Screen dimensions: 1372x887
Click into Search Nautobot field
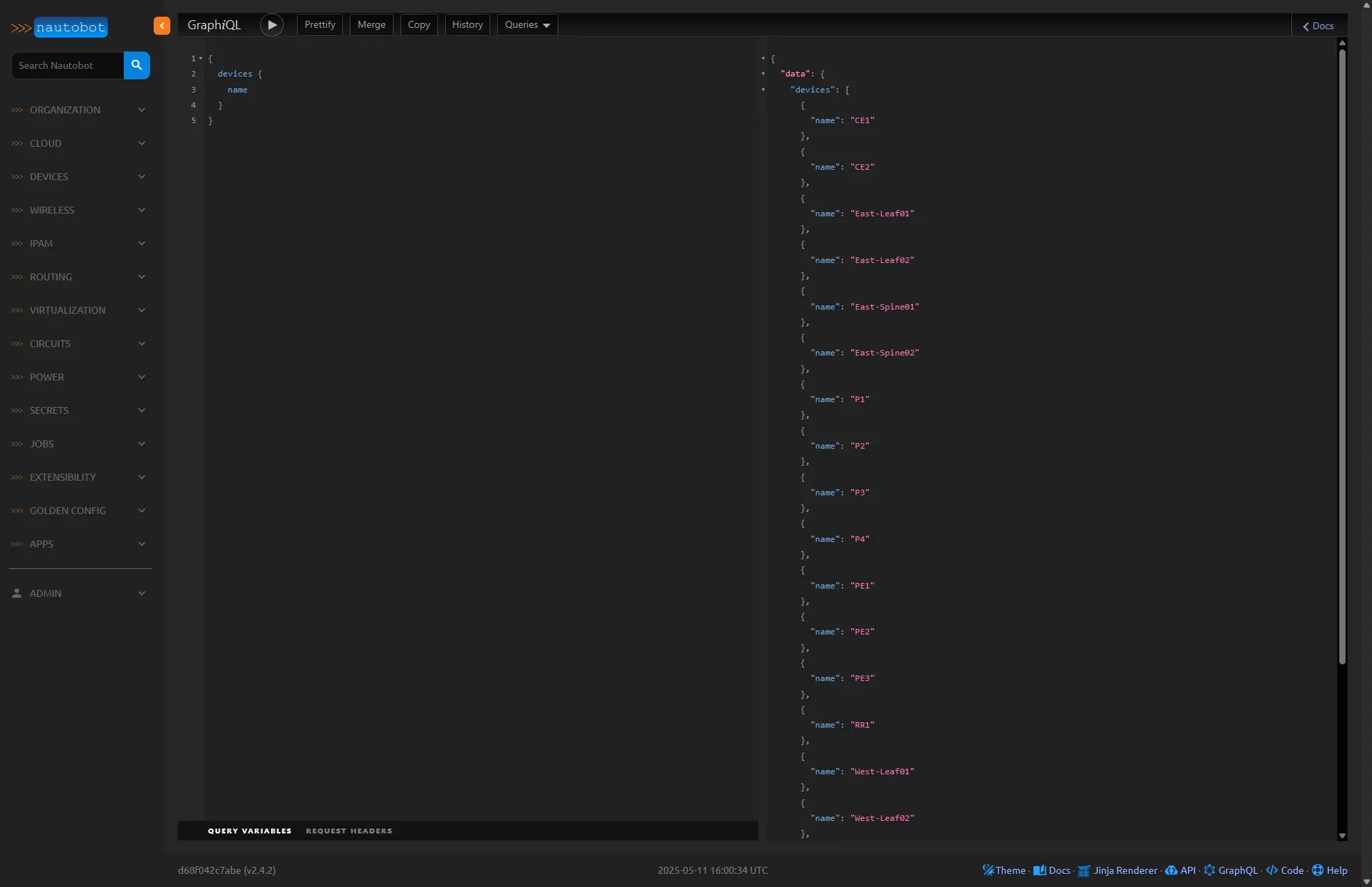click(67, 65)
